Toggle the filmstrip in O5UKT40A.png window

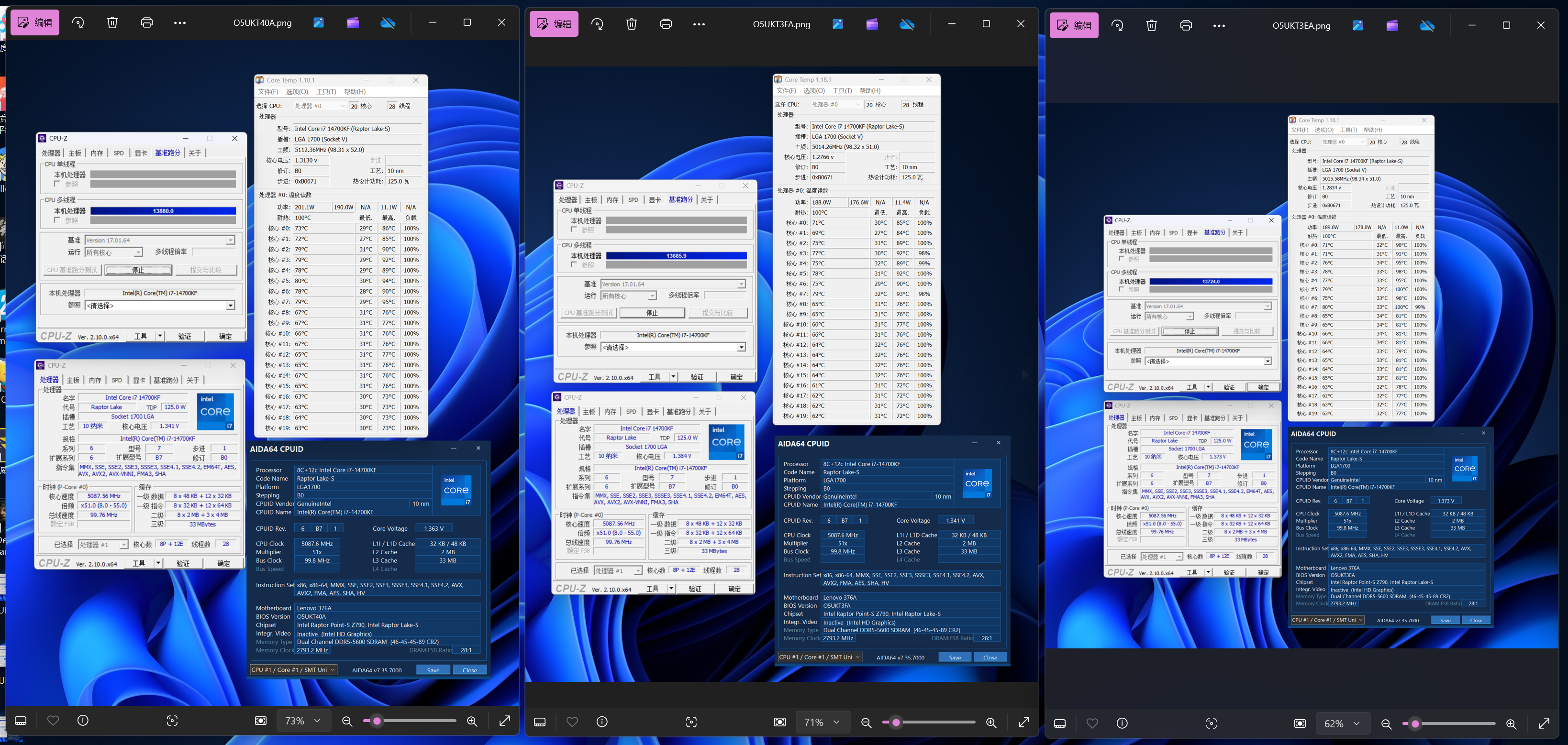pos(21,721)
